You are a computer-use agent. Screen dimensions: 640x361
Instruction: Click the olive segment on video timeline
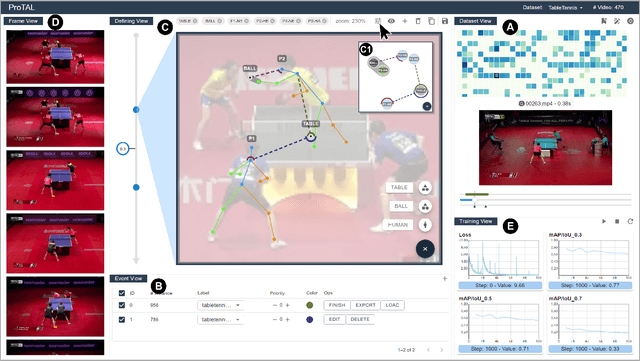pyautogui.click(x=477, y=194)
